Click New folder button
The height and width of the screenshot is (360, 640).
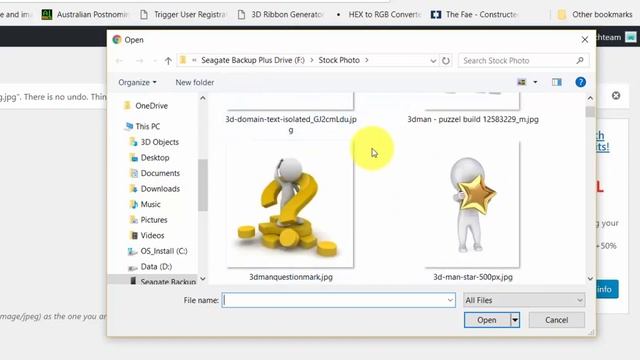(195, 82)
